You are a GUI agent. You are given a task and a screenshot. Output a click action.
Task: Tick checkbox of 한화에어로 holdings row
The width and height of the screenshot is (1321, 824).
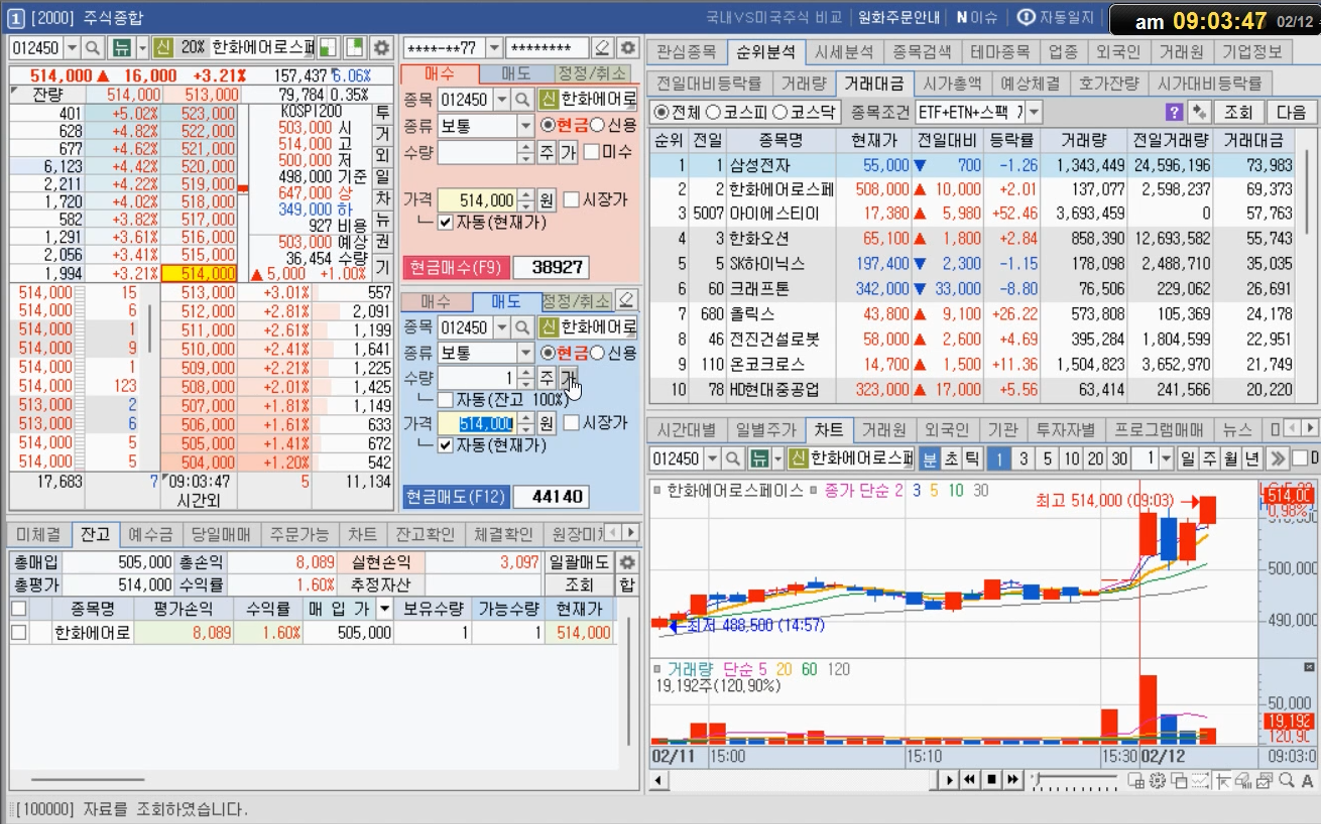pyautogui.click(x=18, y=632)
